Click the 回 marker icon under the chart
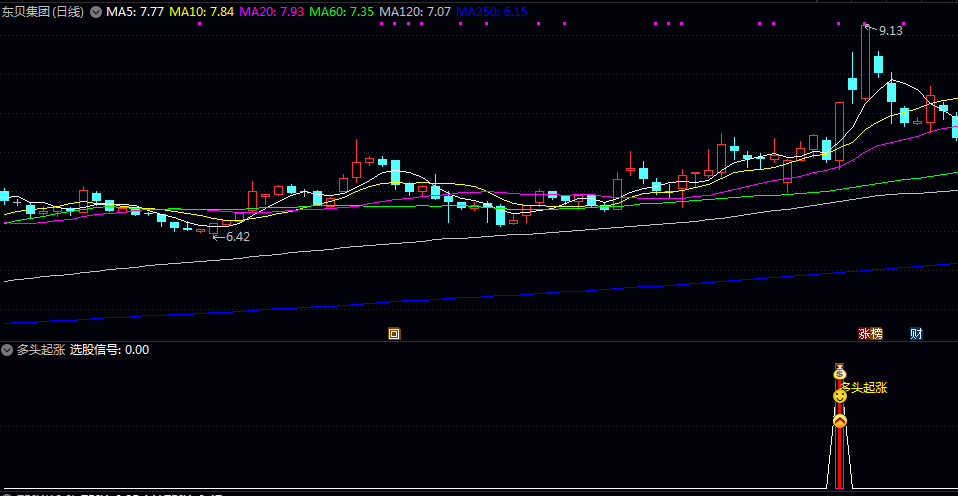 394,334
